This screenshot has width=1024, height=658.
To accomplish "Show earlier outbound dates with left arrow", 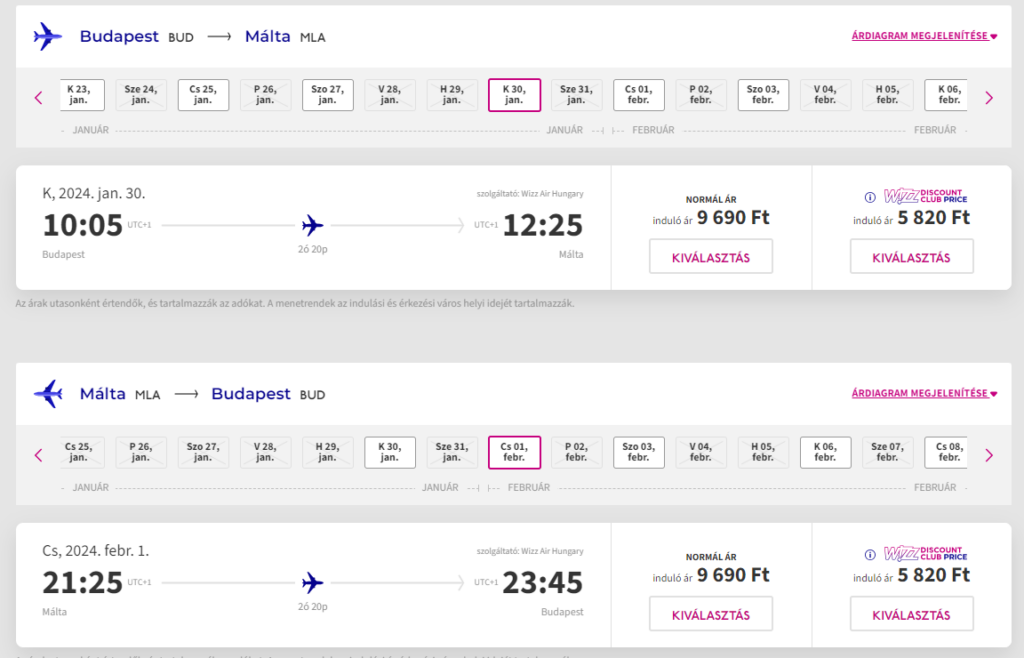I will click(x=38, y=98).
